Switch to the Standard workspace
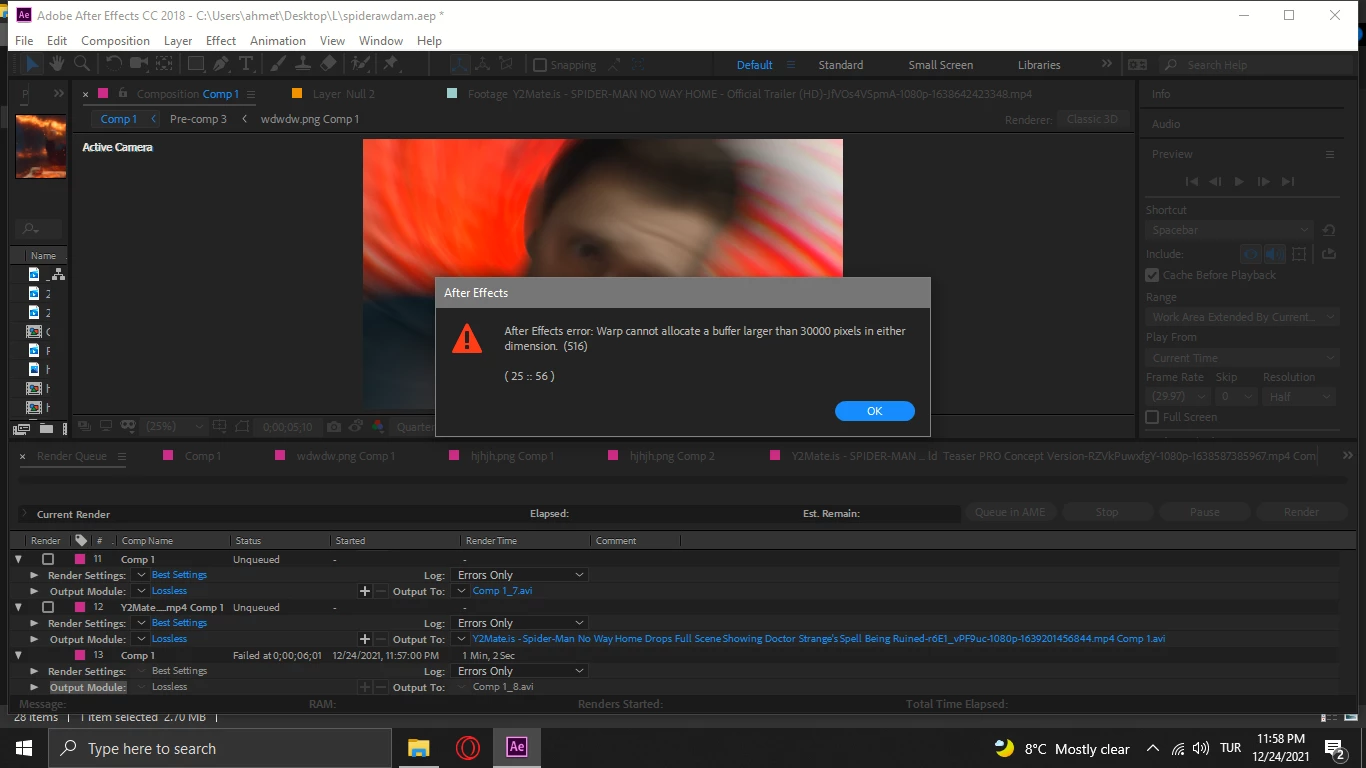This screenshot has width=1366, height=768. [841, 65]
